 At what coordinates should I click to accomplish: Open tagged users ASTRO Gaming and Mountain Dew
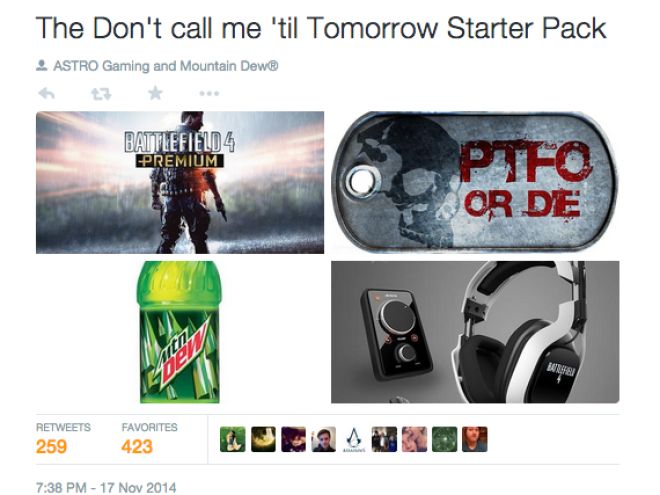[x=165, y=66]
